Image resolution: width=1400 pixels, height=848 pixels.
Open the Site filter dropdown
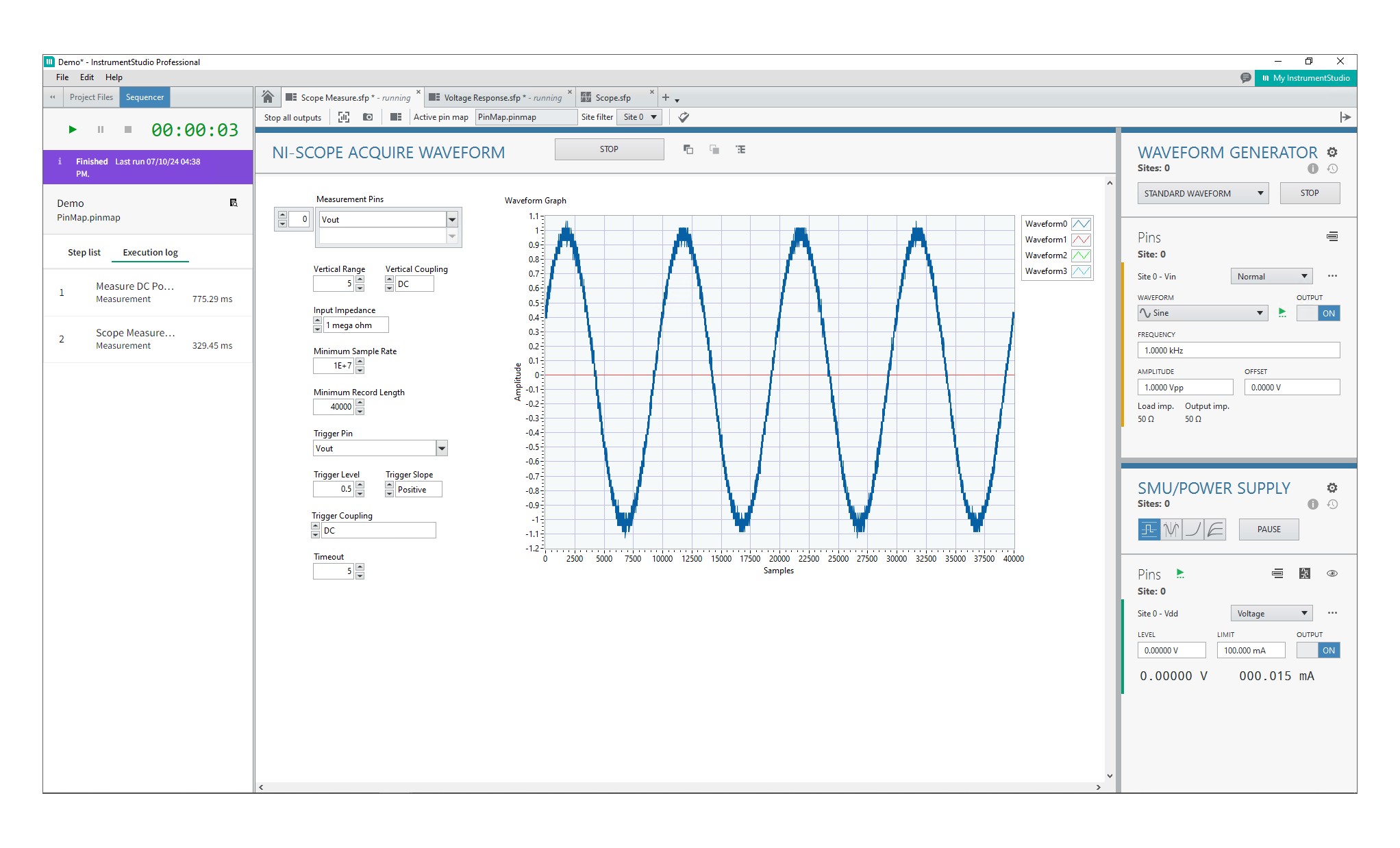(x=638, y=117)
